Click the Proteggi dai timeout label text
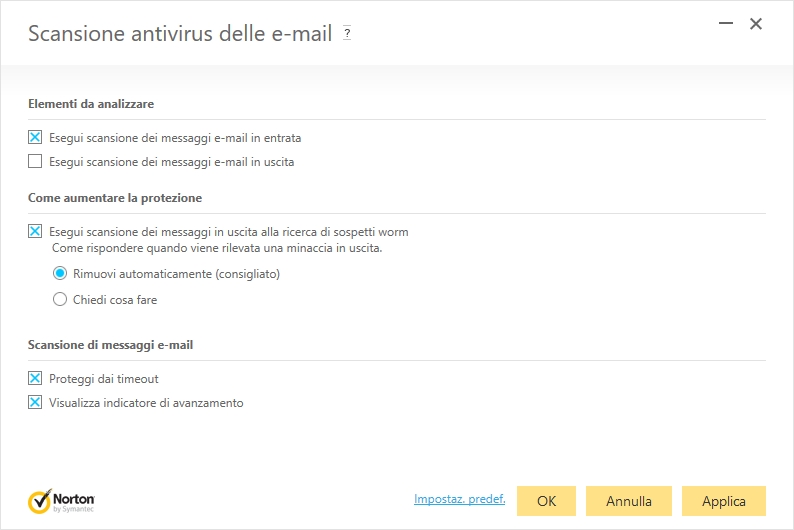794x530 pixels. (103, 379)
